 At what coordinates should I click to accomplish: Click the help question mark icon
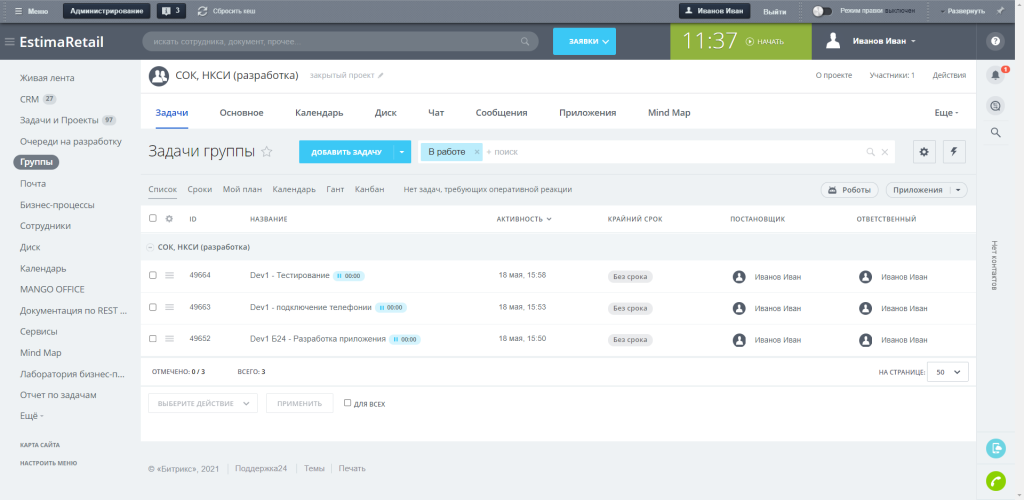click(995, 41)
